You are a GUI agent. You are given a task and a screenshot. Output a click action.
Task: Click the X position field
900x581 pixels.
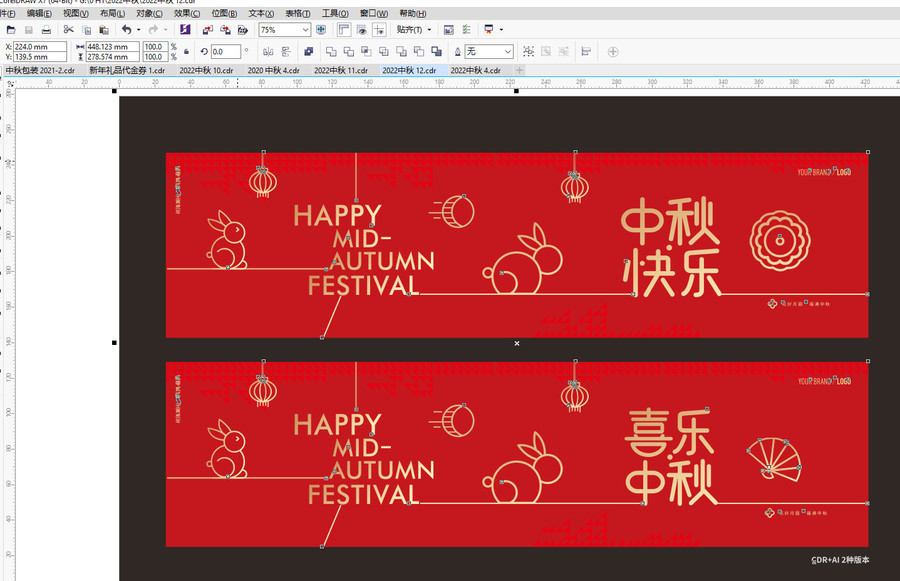click(40, 47)
